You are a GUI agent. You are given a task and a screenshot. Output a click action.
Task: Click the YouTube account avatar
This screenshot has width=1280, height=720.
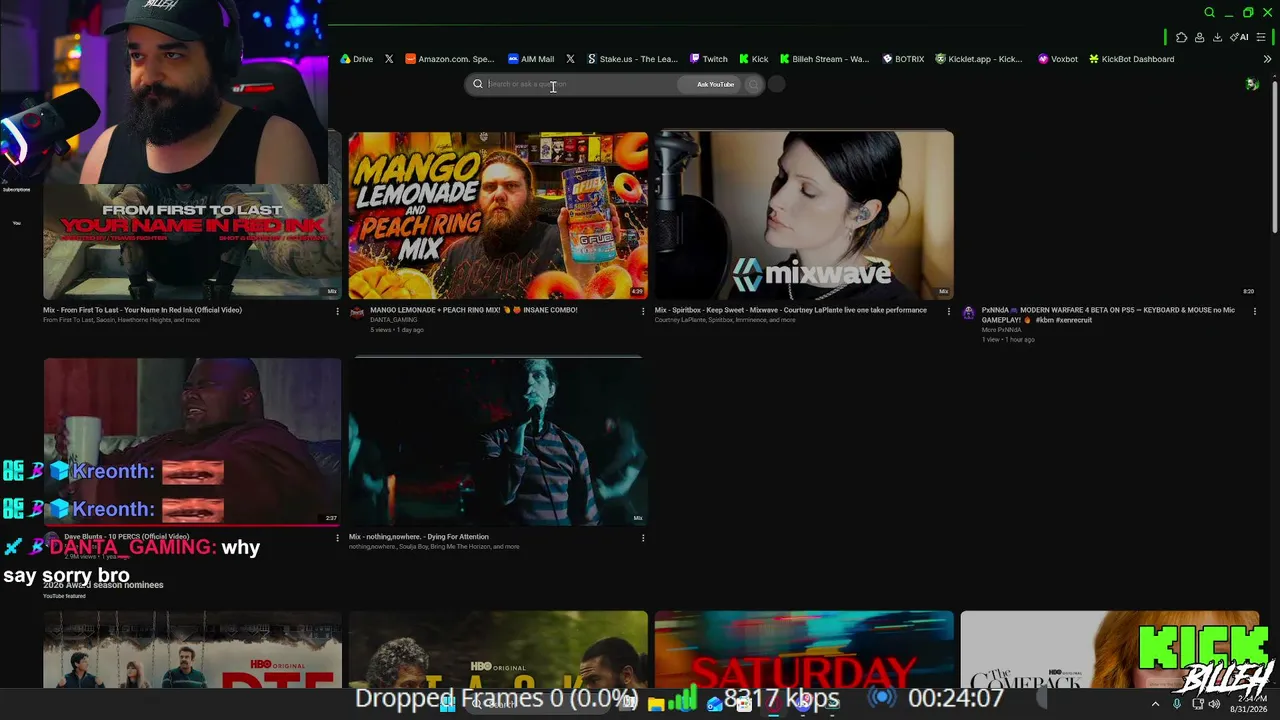click(1252, 84)
